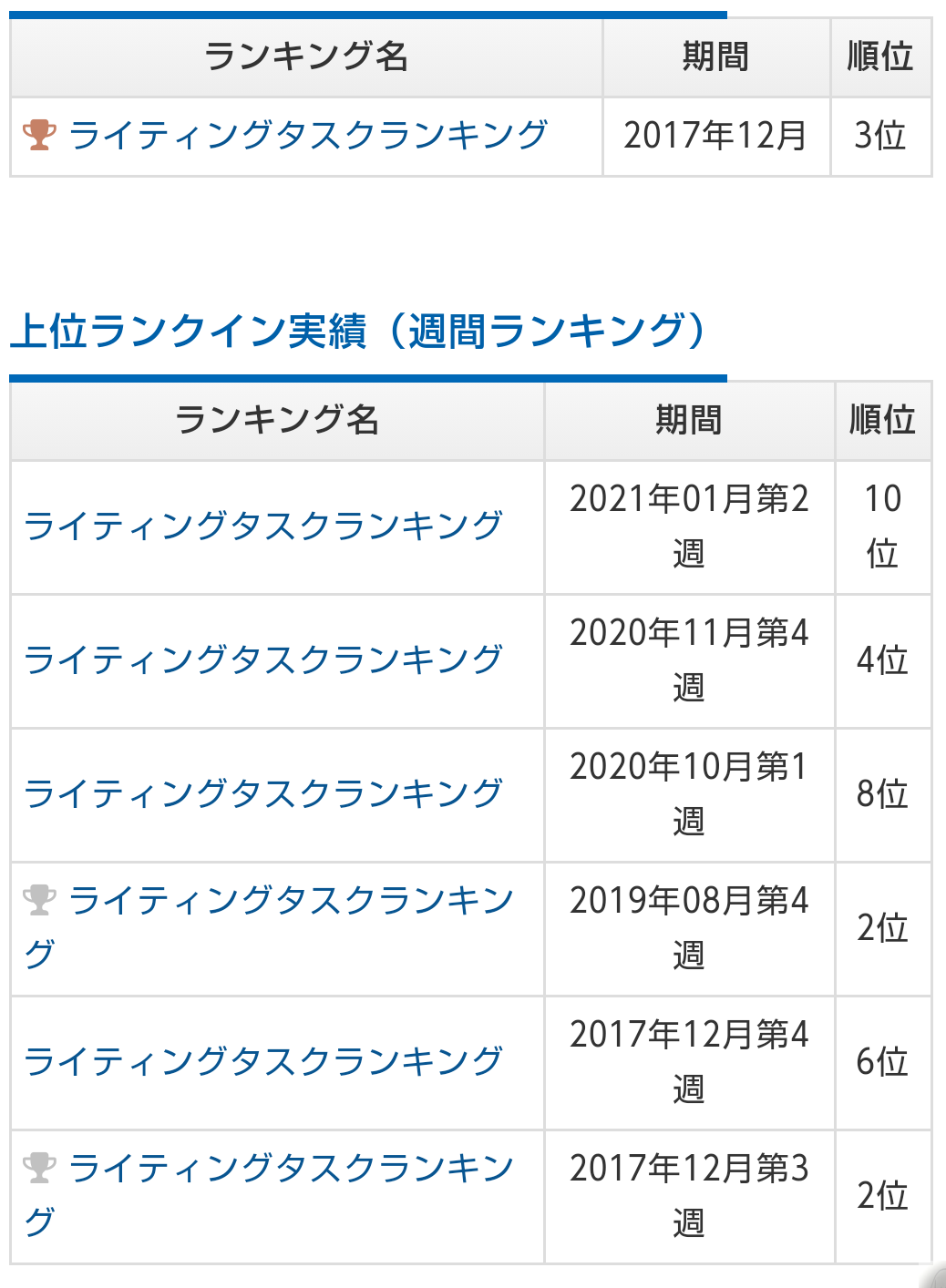This screenshot has height=1288, width=946.
Task: Click the 3位 rank cell in monthly table
Action: pos(880,136)
